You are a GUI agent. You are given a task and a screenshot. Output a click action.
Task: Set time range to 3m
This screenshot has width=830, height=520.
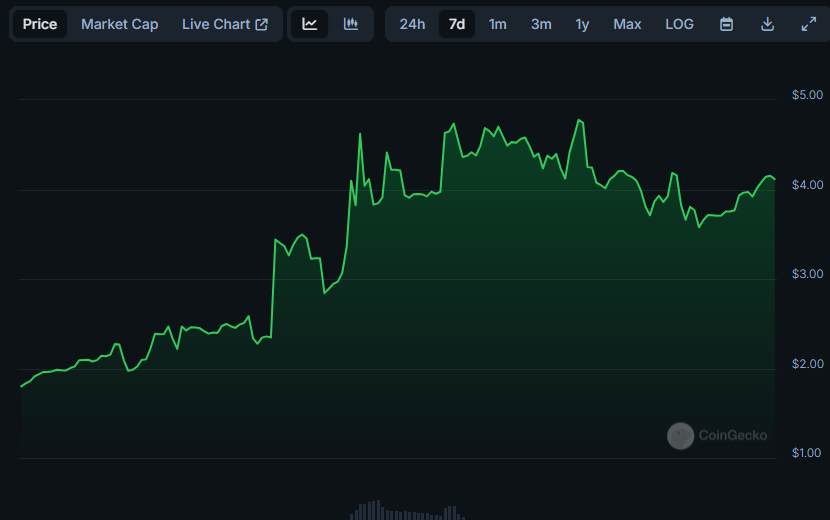541,24
